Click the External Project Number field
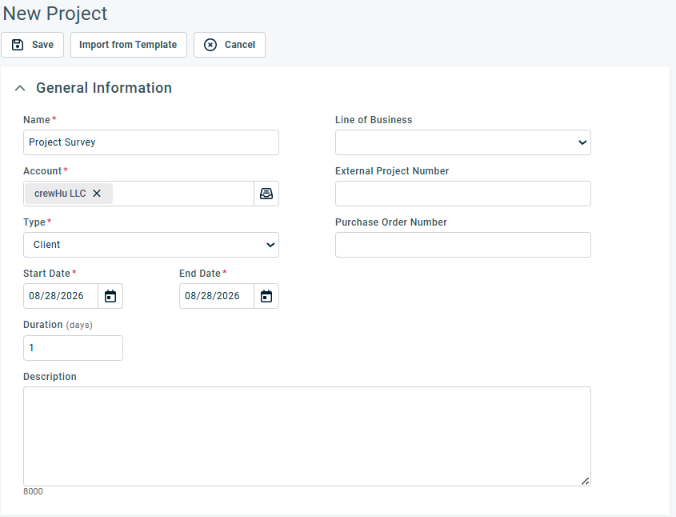 tap(463, 194)
